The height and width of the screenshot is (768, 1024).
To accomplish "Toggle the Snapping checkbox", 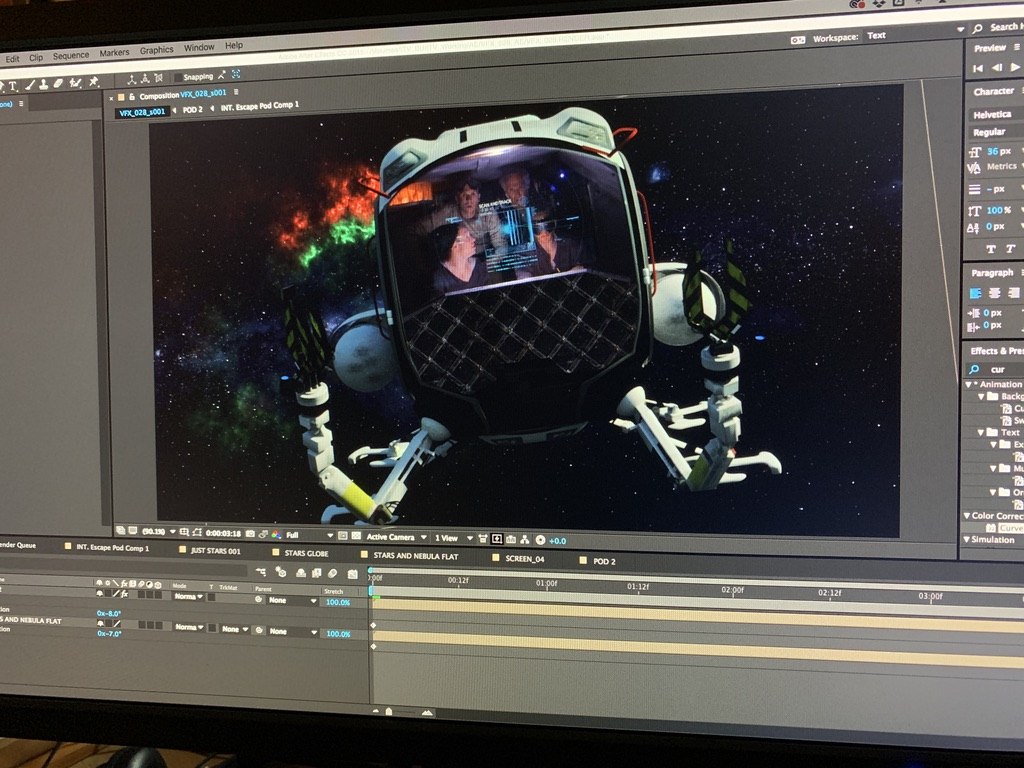I will tap(178, 78).
